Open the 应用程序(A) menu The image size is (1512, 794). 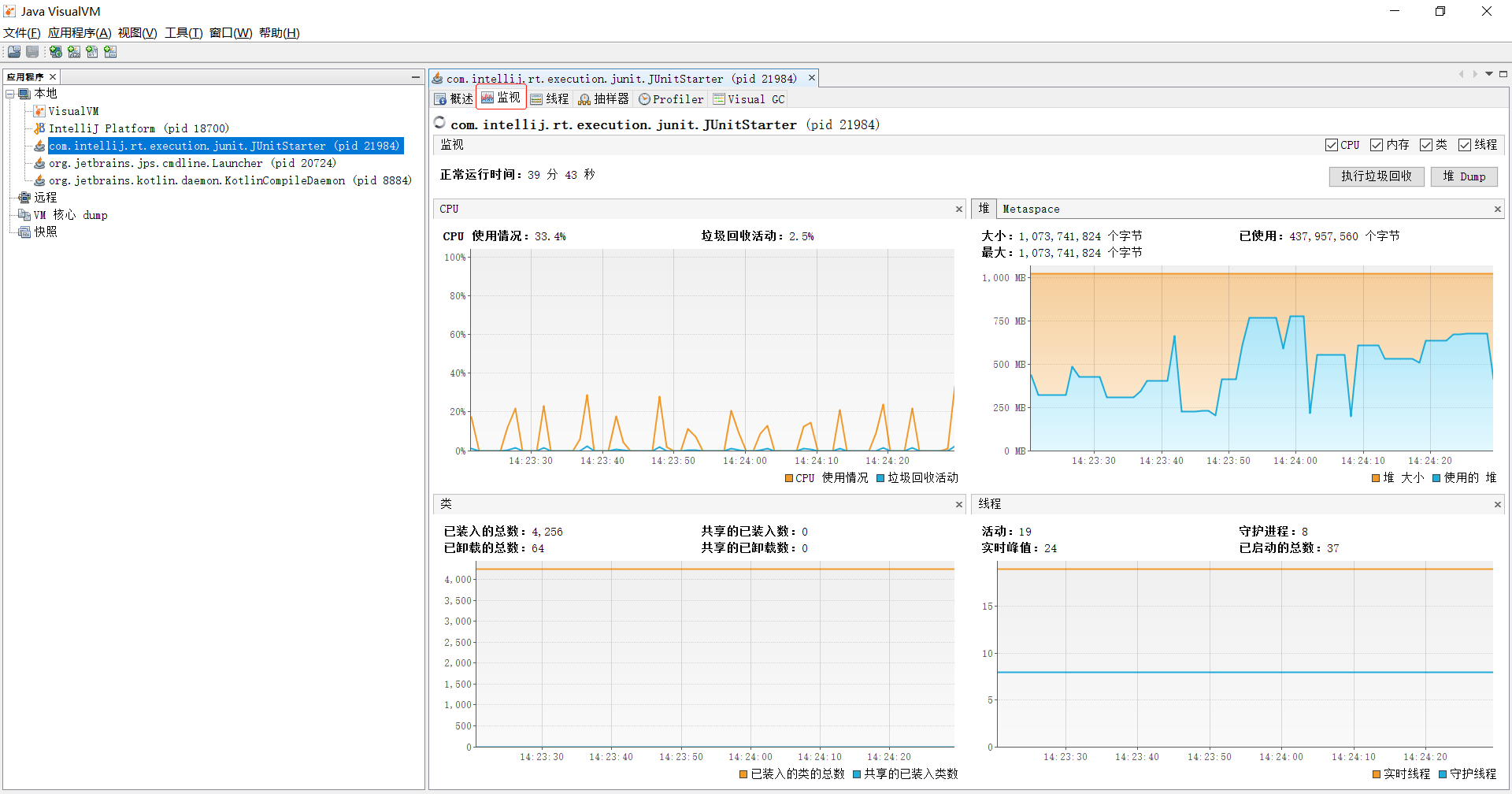click(x=80, y=33)
